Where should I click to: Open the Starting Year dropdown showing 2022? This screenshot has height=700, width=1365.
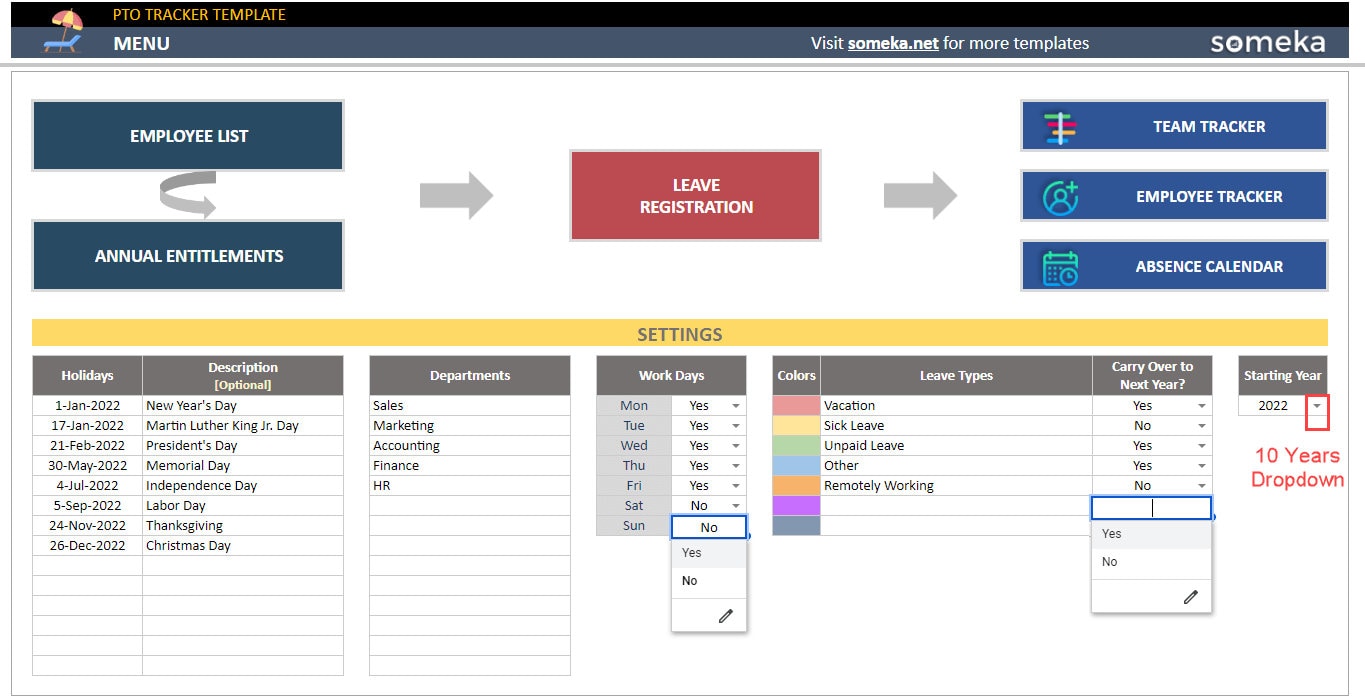click(1319, 406)
